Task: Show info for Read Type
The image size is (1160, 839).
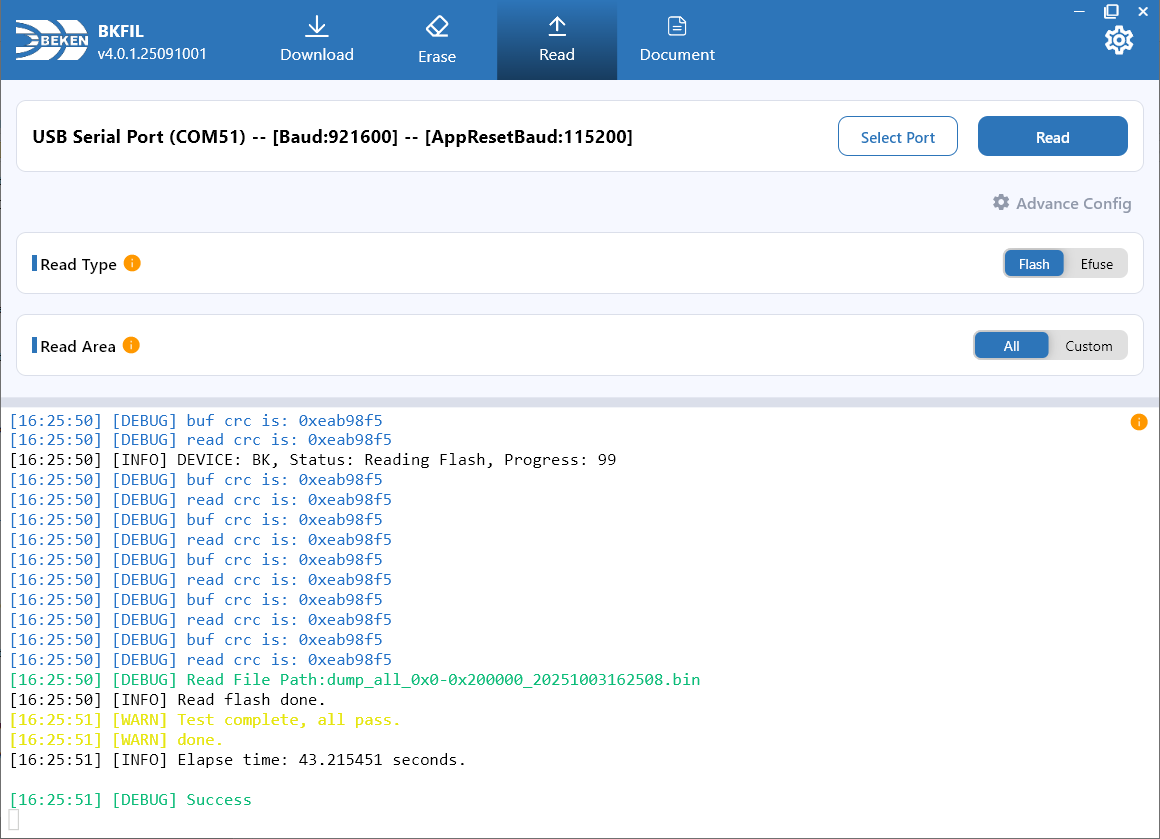Action: [132, 263]
